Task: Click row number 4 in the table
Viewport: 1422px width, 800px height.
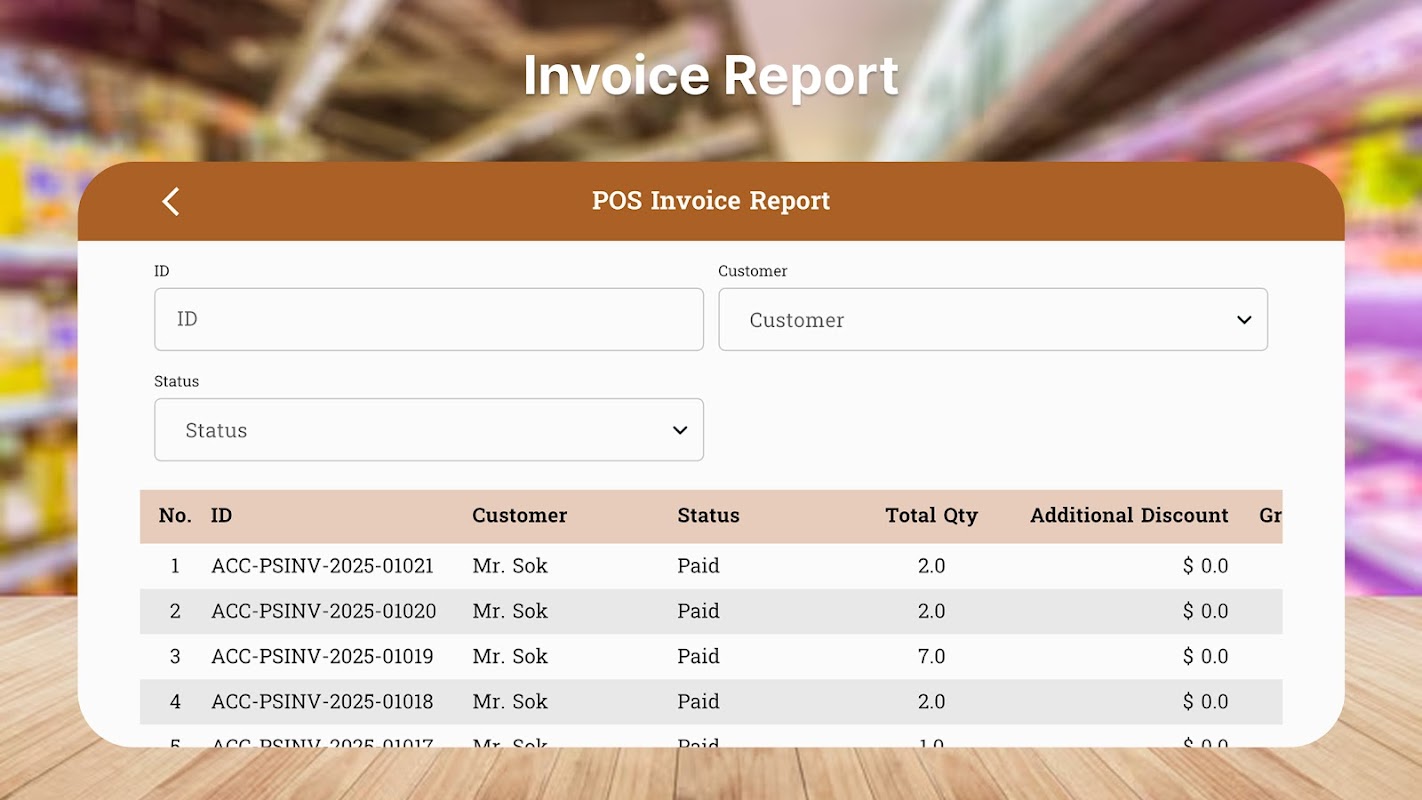Action: (175, 702)
